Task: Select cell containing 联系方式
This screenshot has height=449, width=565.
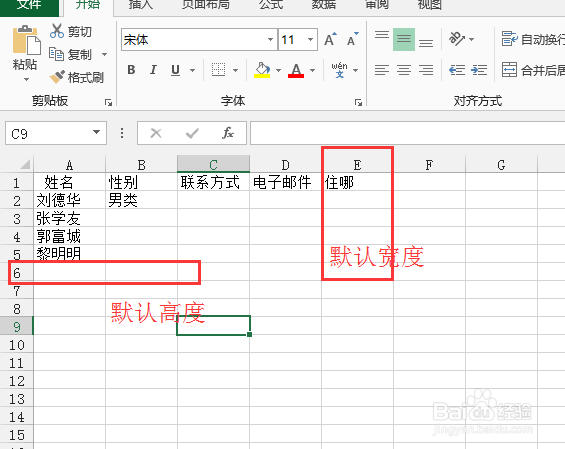Action: tap(213, 182)
